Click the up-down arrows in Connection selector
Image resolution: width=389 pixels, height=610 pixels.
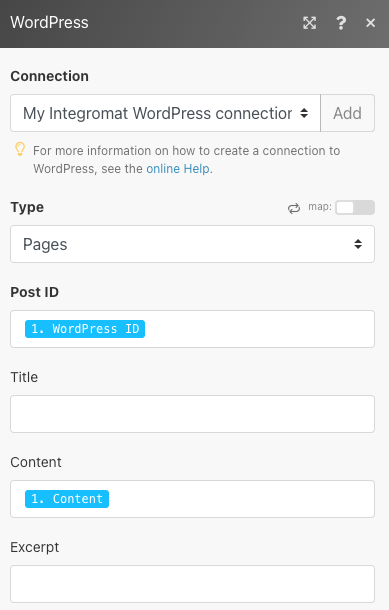pos(304,113)
